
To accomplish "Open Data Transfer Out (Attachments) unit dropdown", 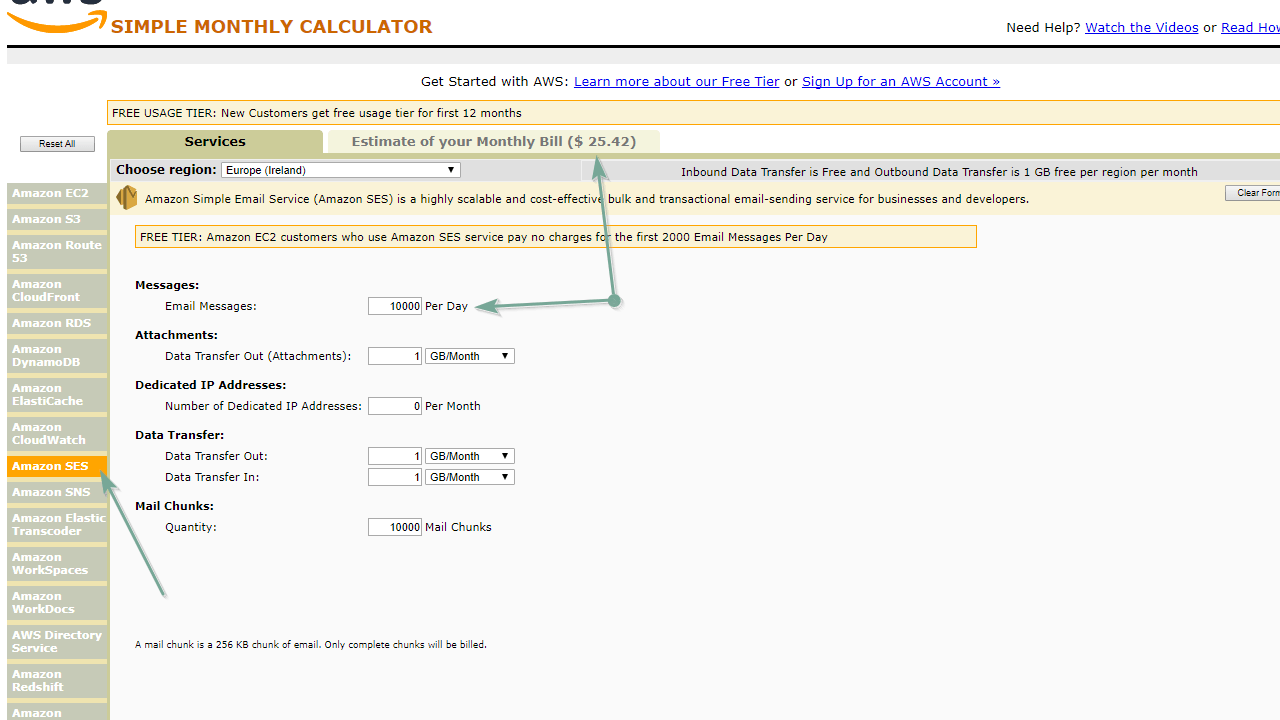I will click(470, 356).
